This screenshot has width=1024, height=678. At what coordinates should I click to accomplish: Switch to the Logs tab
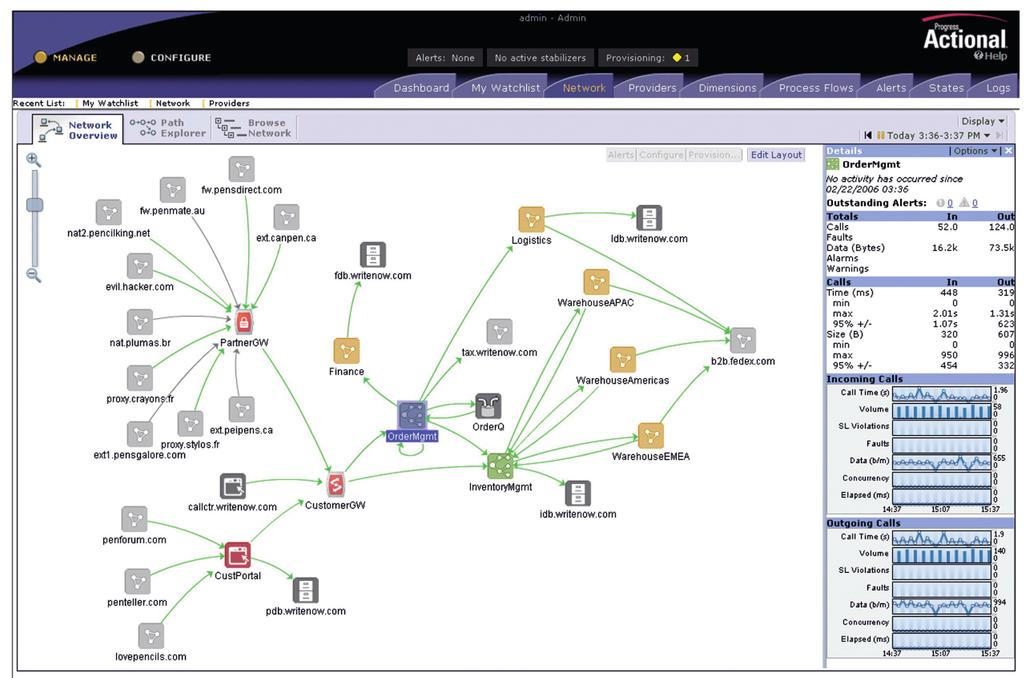998,88
